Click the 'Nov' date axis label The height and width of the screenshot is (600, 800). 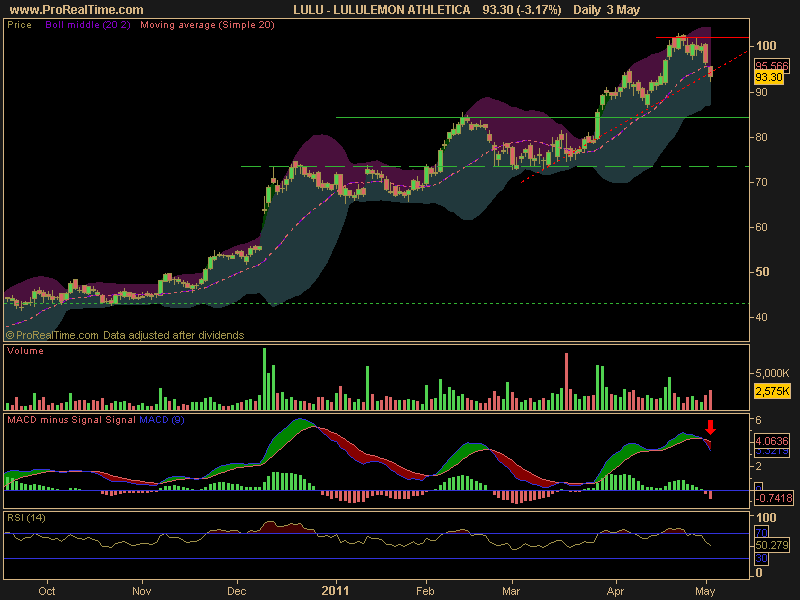point(141,591)
